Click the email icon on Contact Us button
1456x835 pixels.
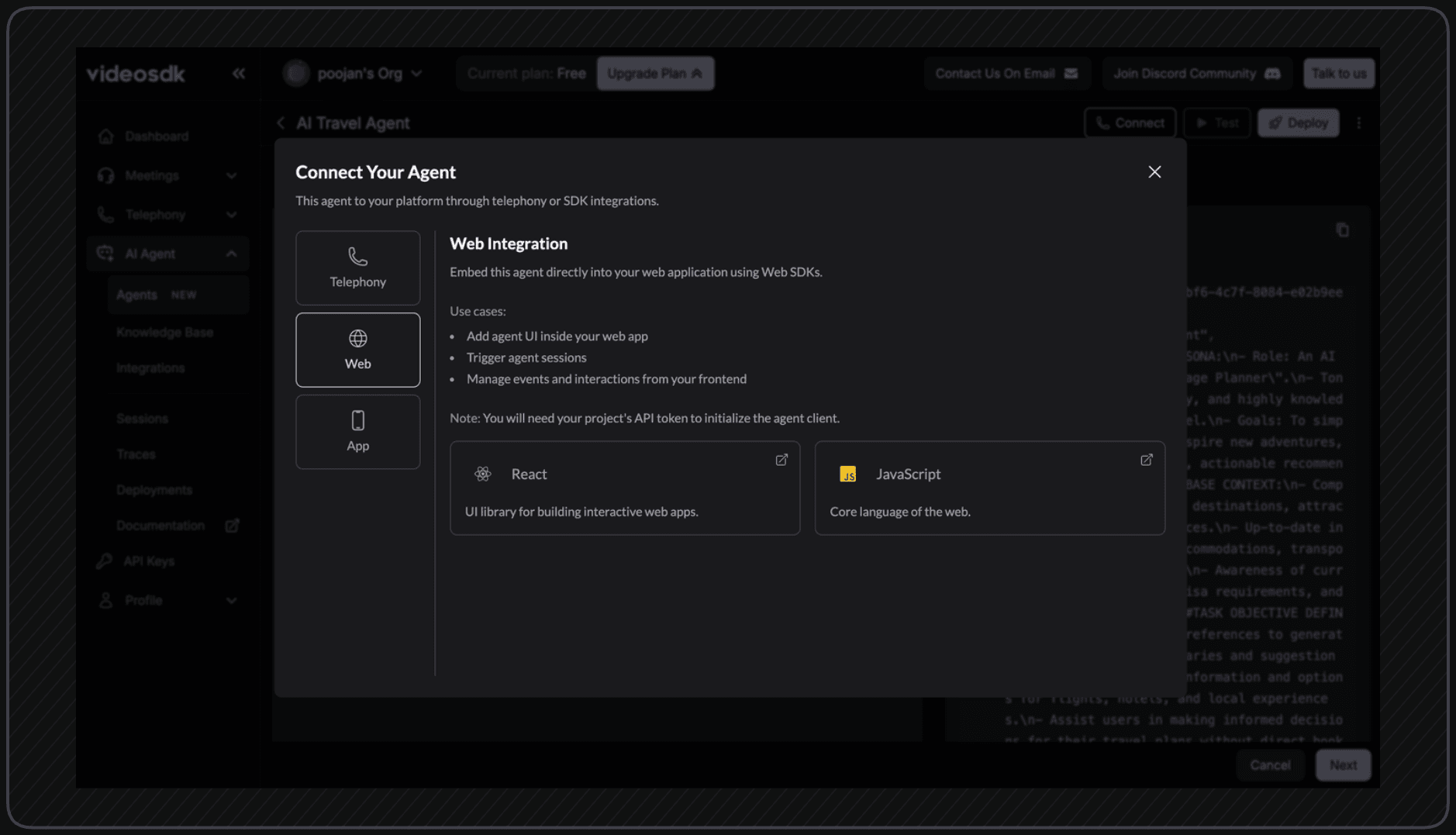(x=1072, y=73)
